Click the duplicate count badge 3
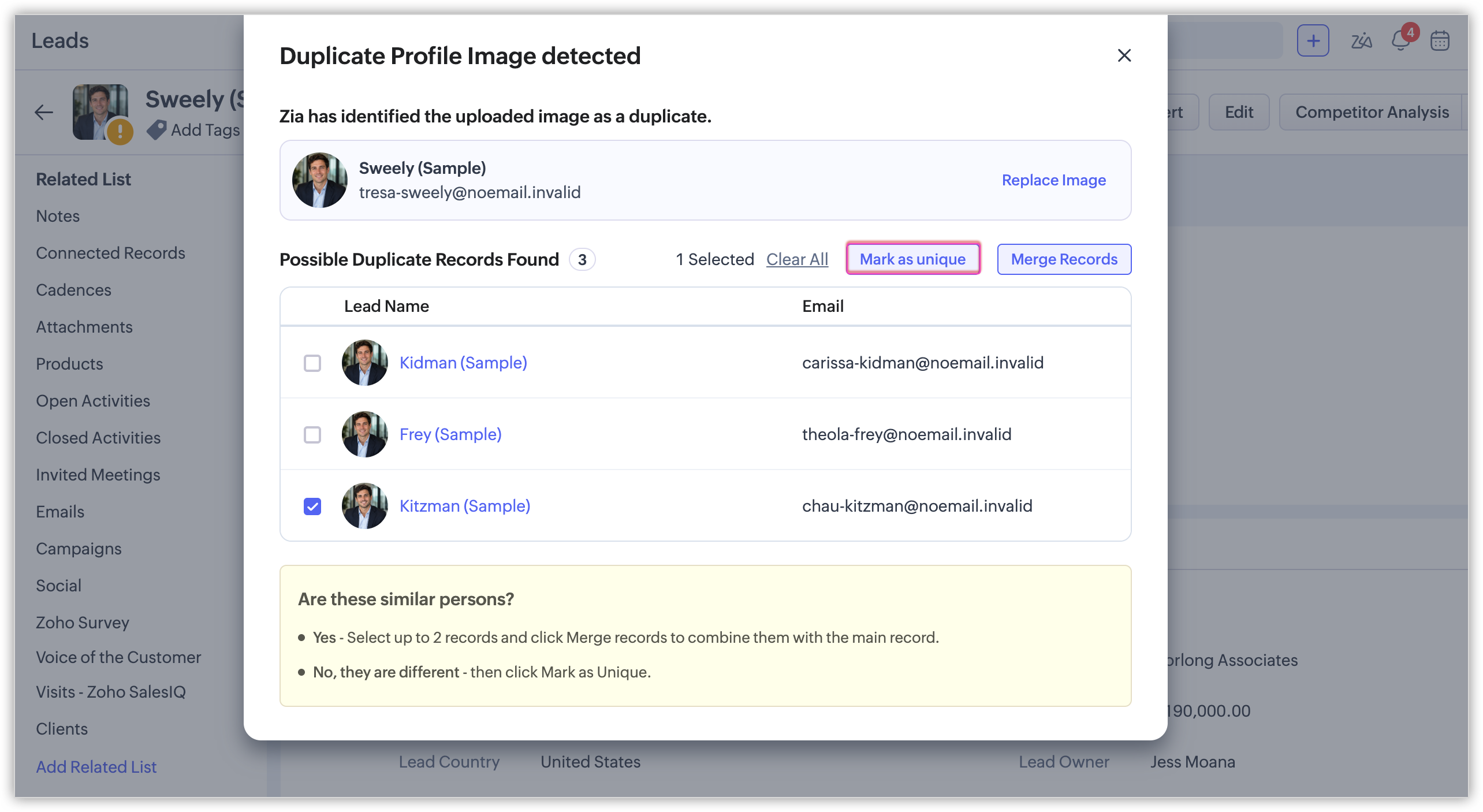Image resolution: width=1483 pixels, height=812 pixels. [582, 259]
